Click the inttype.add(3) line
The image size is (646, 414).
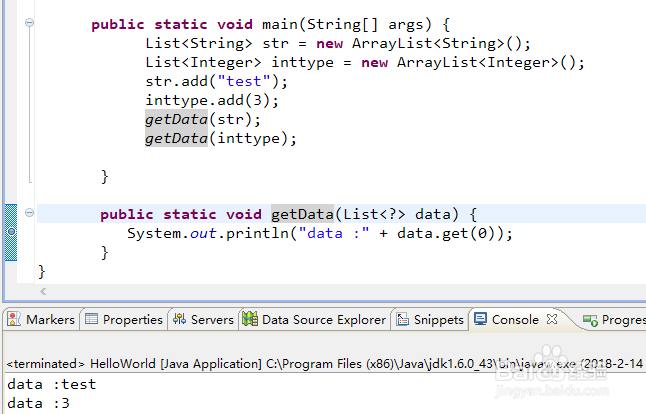pyautogui.click(x=212, y=100)
